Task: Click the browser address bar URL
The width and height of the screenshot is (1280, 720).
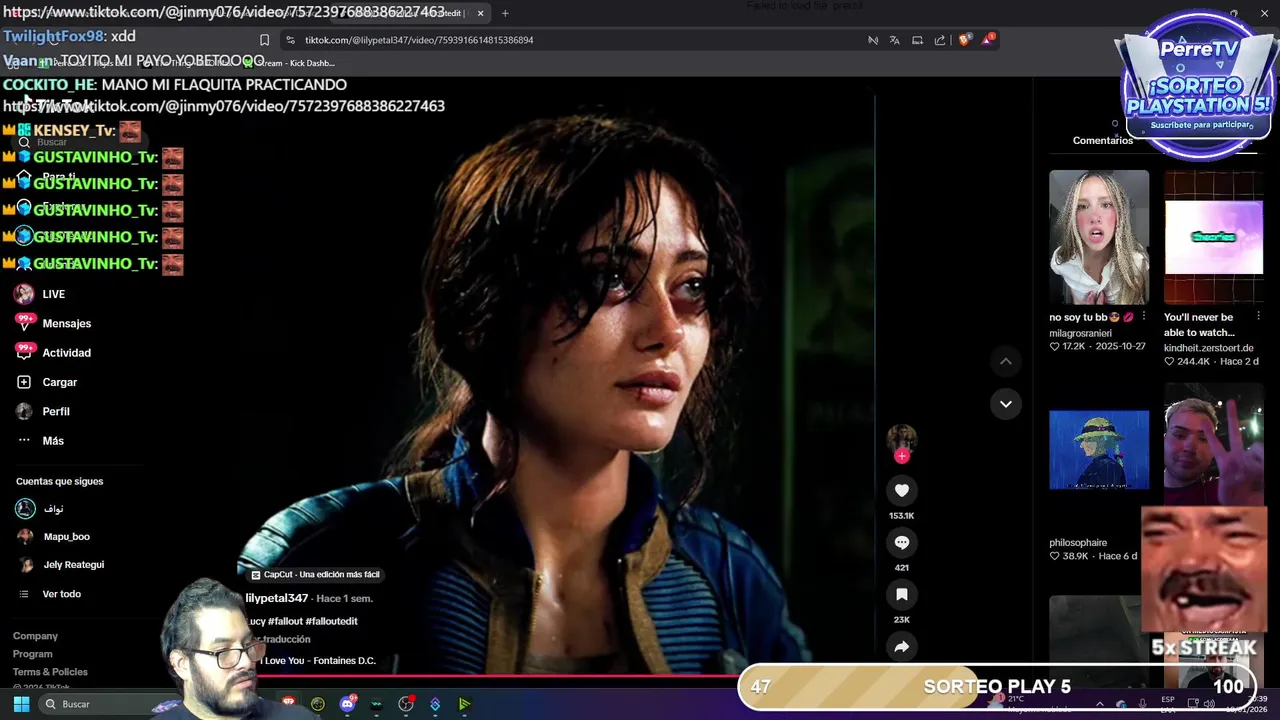Action: 419,40
